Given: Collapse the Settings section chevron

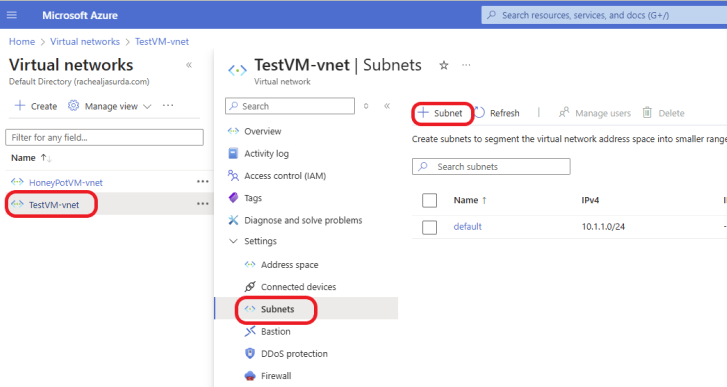Looking at the screenshot, I should tap(233, 241).
